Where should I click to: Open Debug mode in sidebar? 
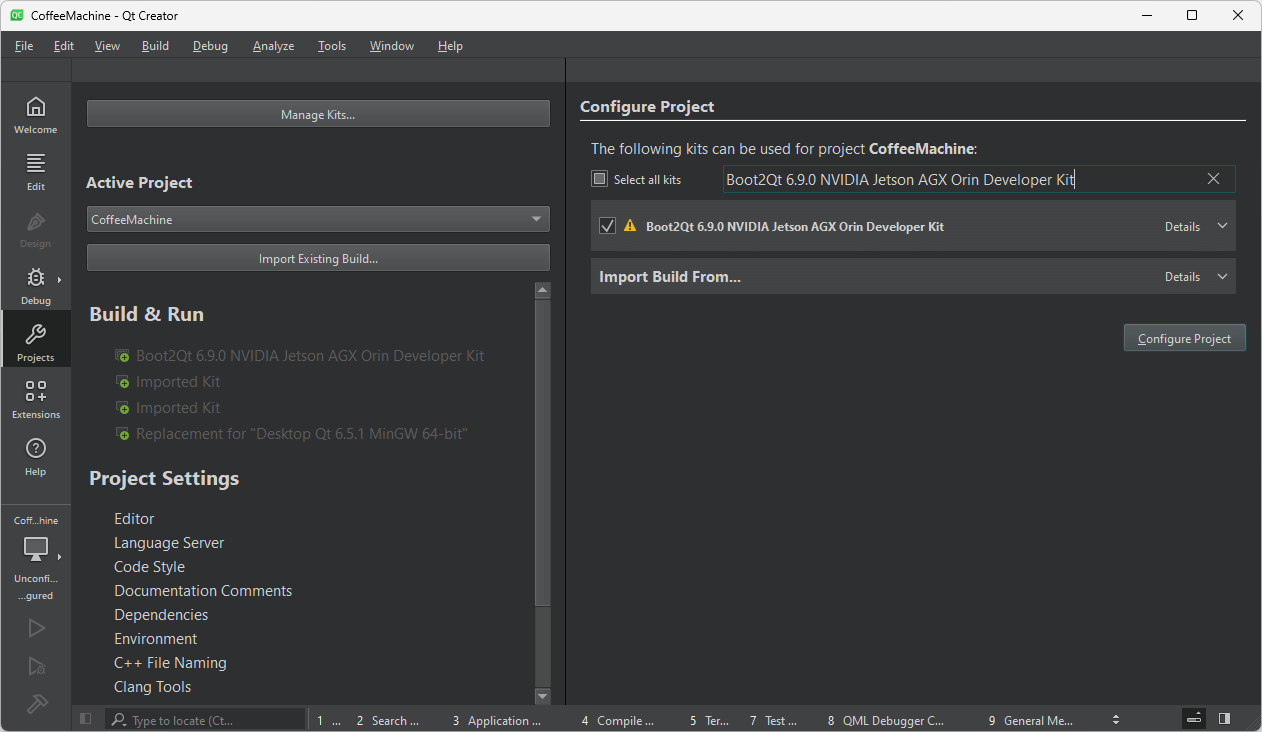coord(35,286)
